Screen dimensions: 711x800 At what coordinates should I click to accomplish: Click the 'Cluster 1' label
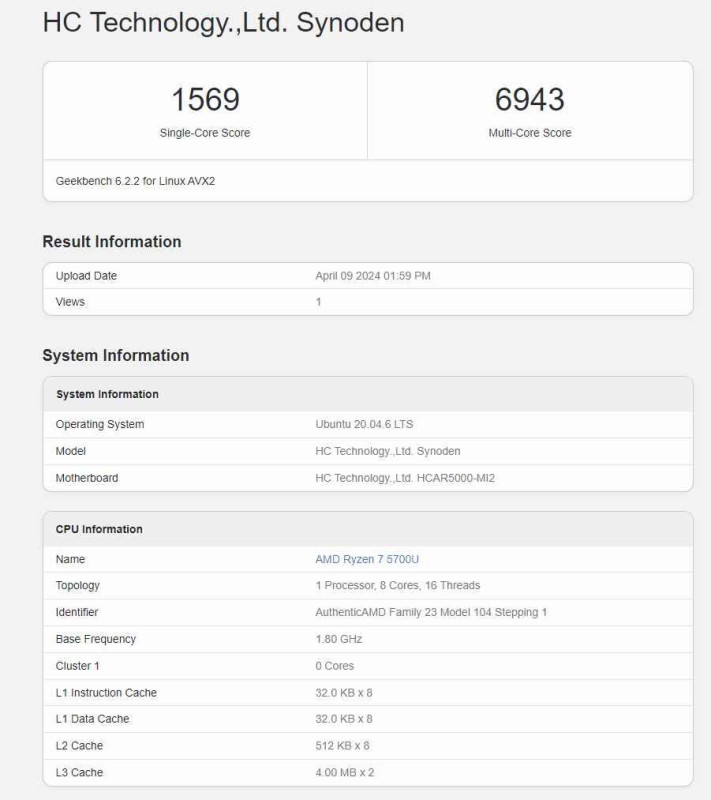point(78,666)
